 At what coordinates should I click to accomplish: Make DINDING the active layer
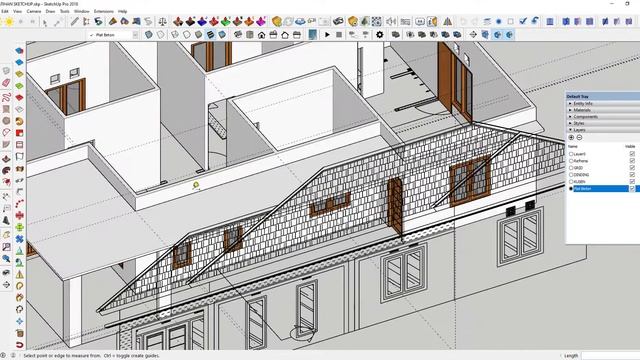pos(571,175)
